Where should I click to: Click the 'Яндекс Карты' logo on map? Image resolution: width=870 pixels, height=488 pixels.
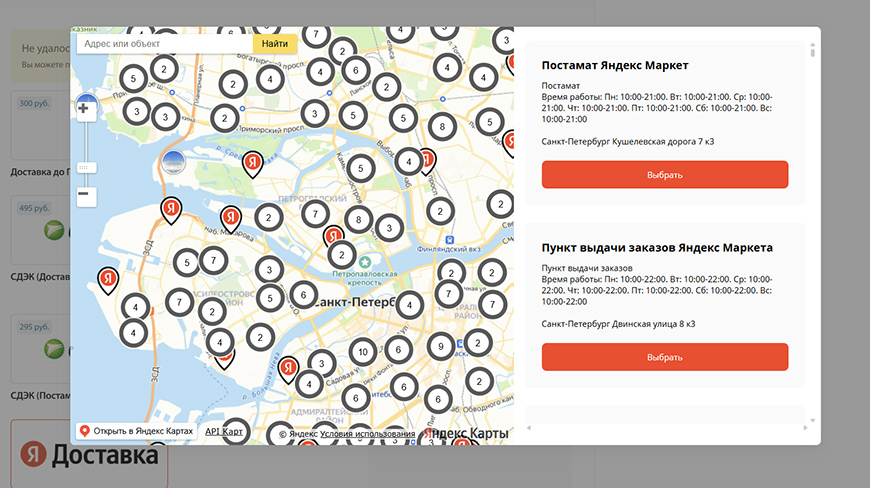coord(466,433)
